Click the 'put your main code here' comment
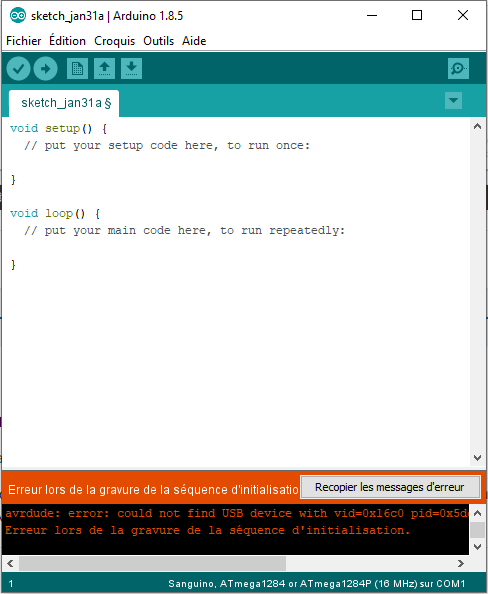This screenshot has width=488, height=594. tap(185, 230)
